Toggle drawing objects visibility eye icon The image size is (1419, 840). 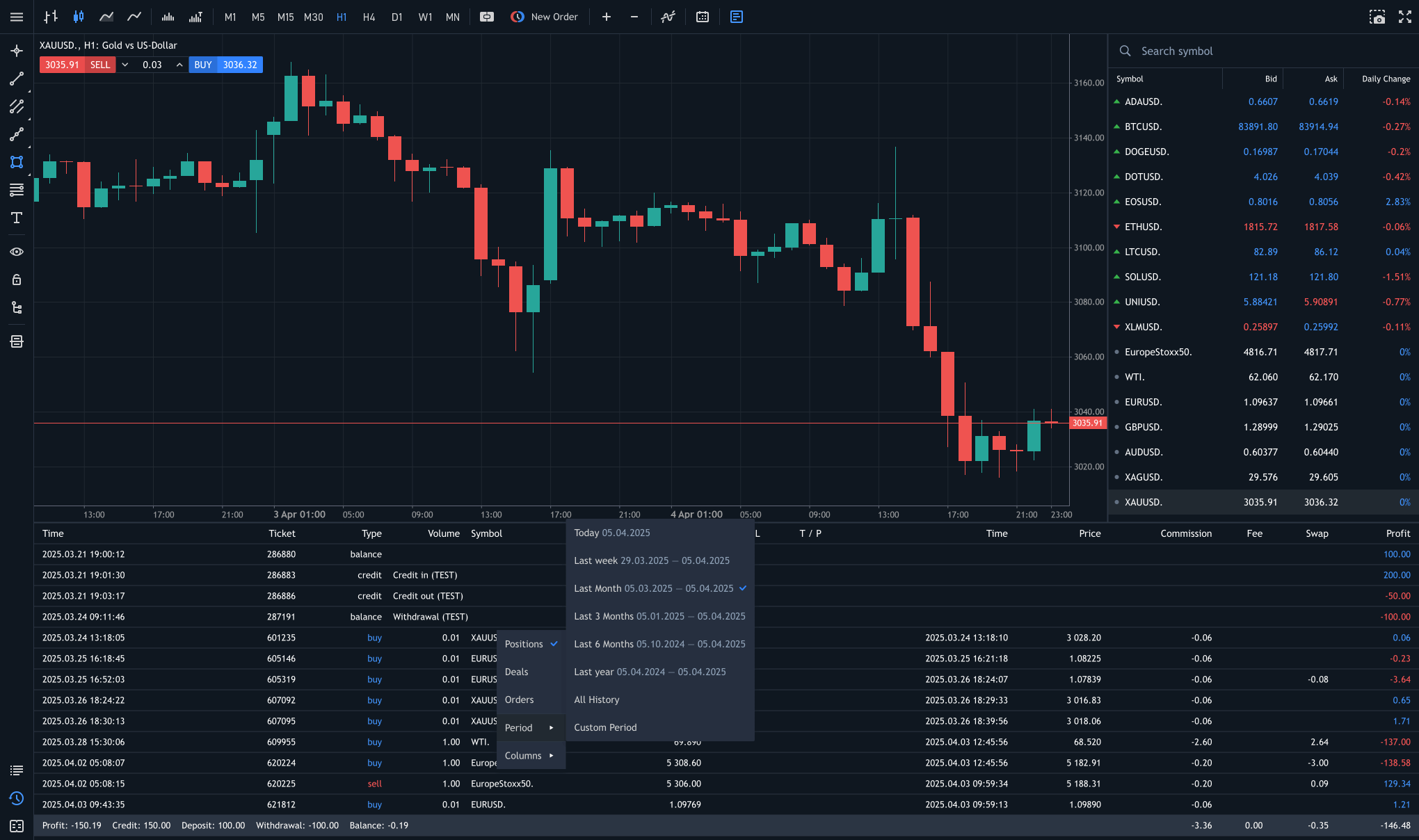coord(17,252)
